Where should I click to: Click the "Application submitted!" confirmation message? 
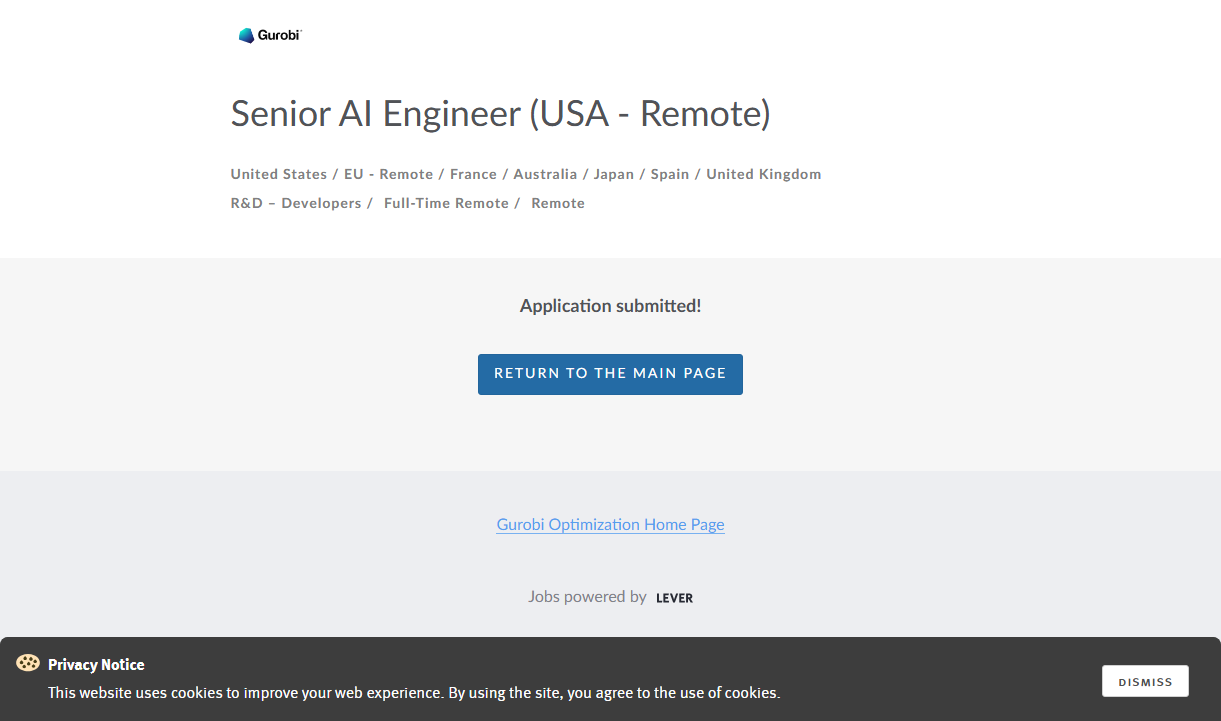click(610, 306)
